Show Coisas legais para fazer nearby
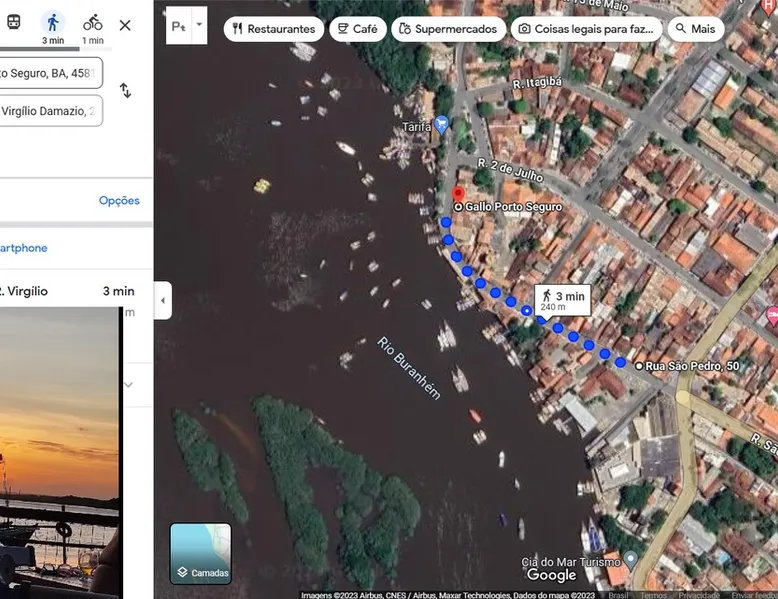Image resolution: width=778 pixels, height=599 pixels. pos(587,29)
